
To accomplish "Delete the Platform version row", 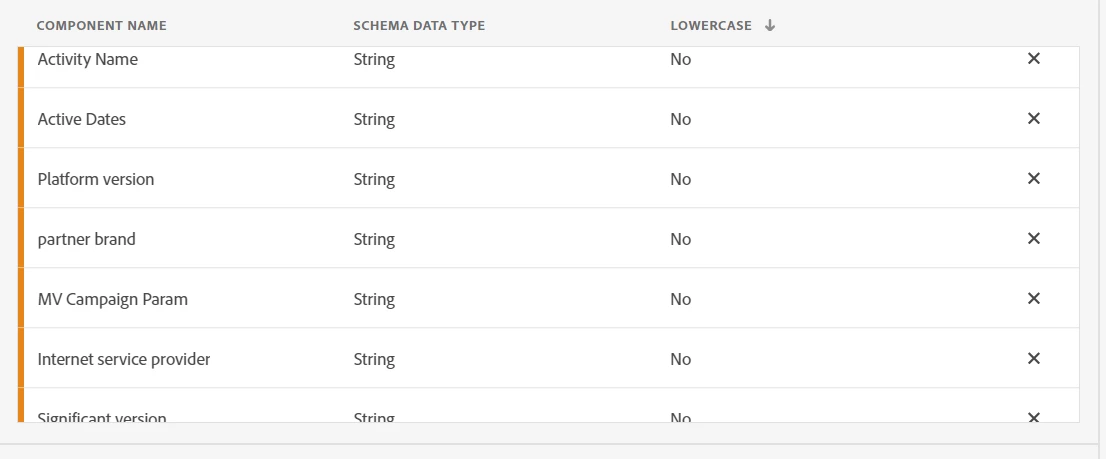I will pos(1034,179).
